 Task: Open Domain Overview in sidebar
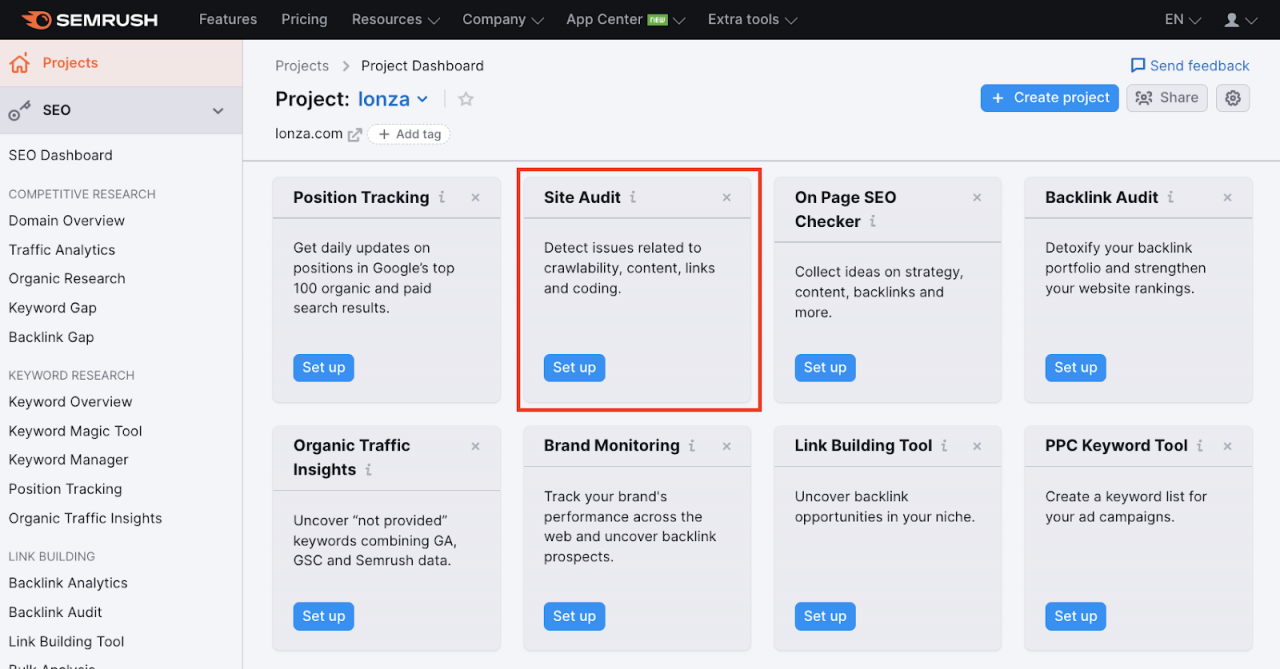pyautogui.click(x=67, y=221)
